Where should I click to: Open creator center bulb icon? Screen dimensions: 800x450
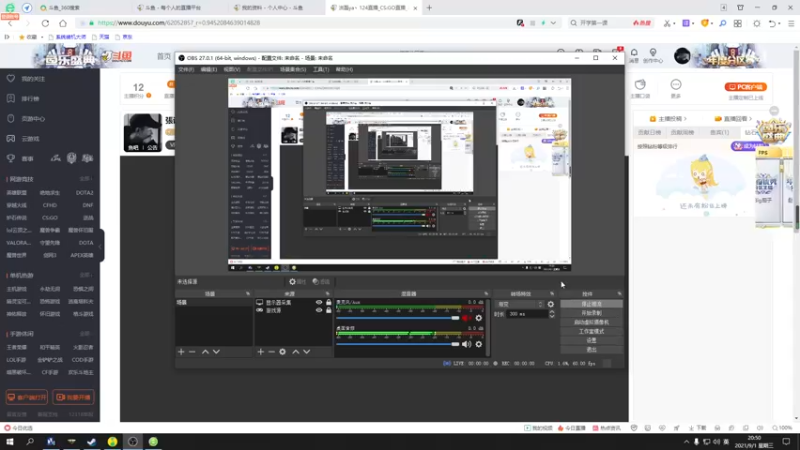point(653,53)
